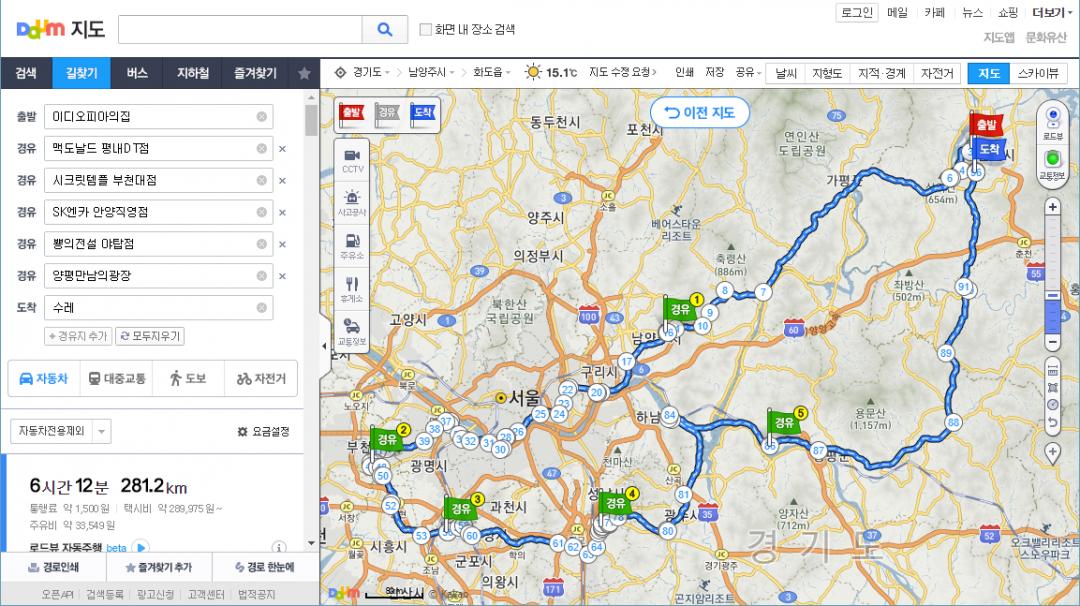1080x606 pixels.
Task: Switch to the 버스 tab
Action: [x=137, y=73]
